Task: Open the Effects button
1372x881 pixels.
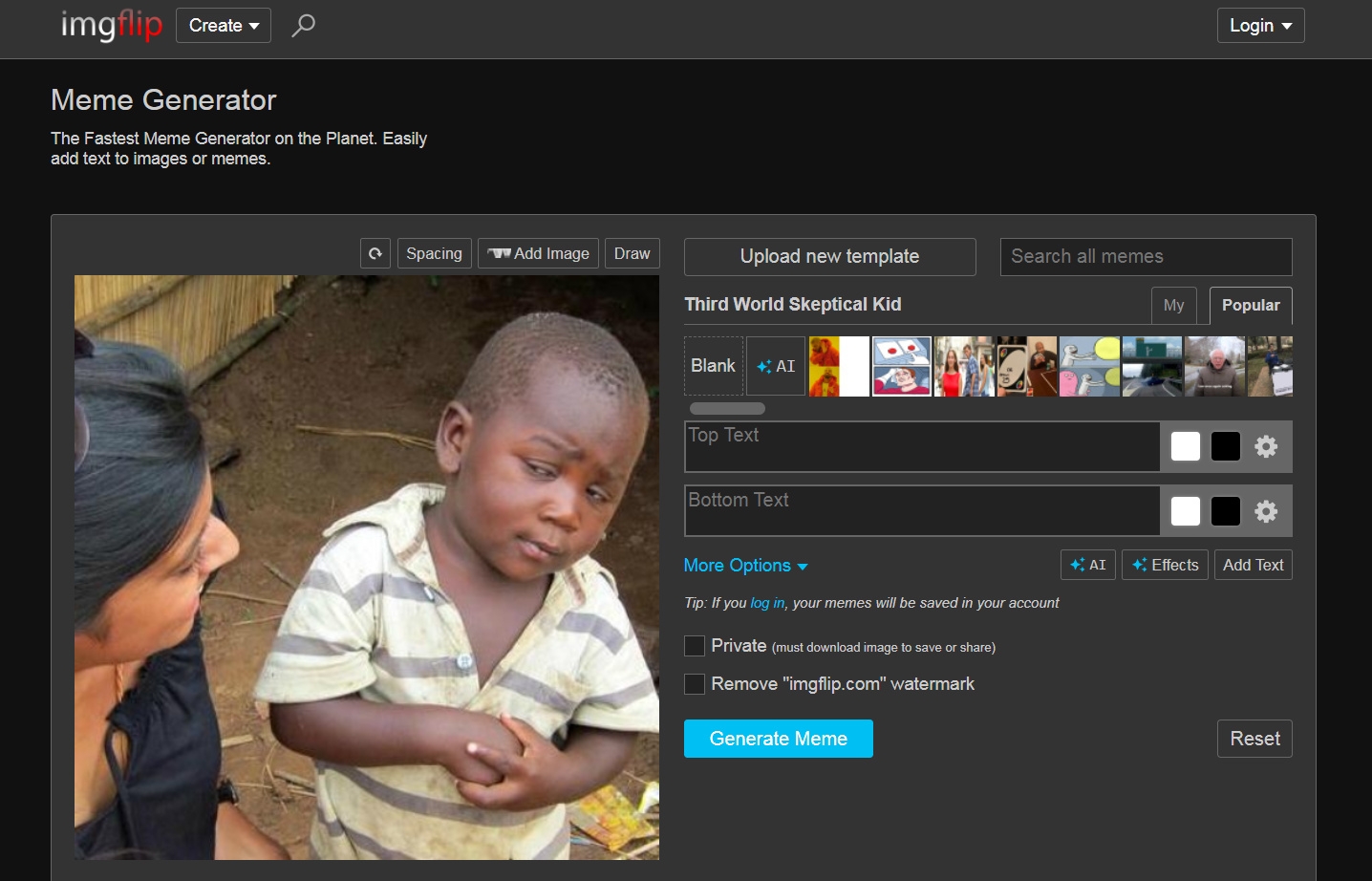Action: [1166, 565]
